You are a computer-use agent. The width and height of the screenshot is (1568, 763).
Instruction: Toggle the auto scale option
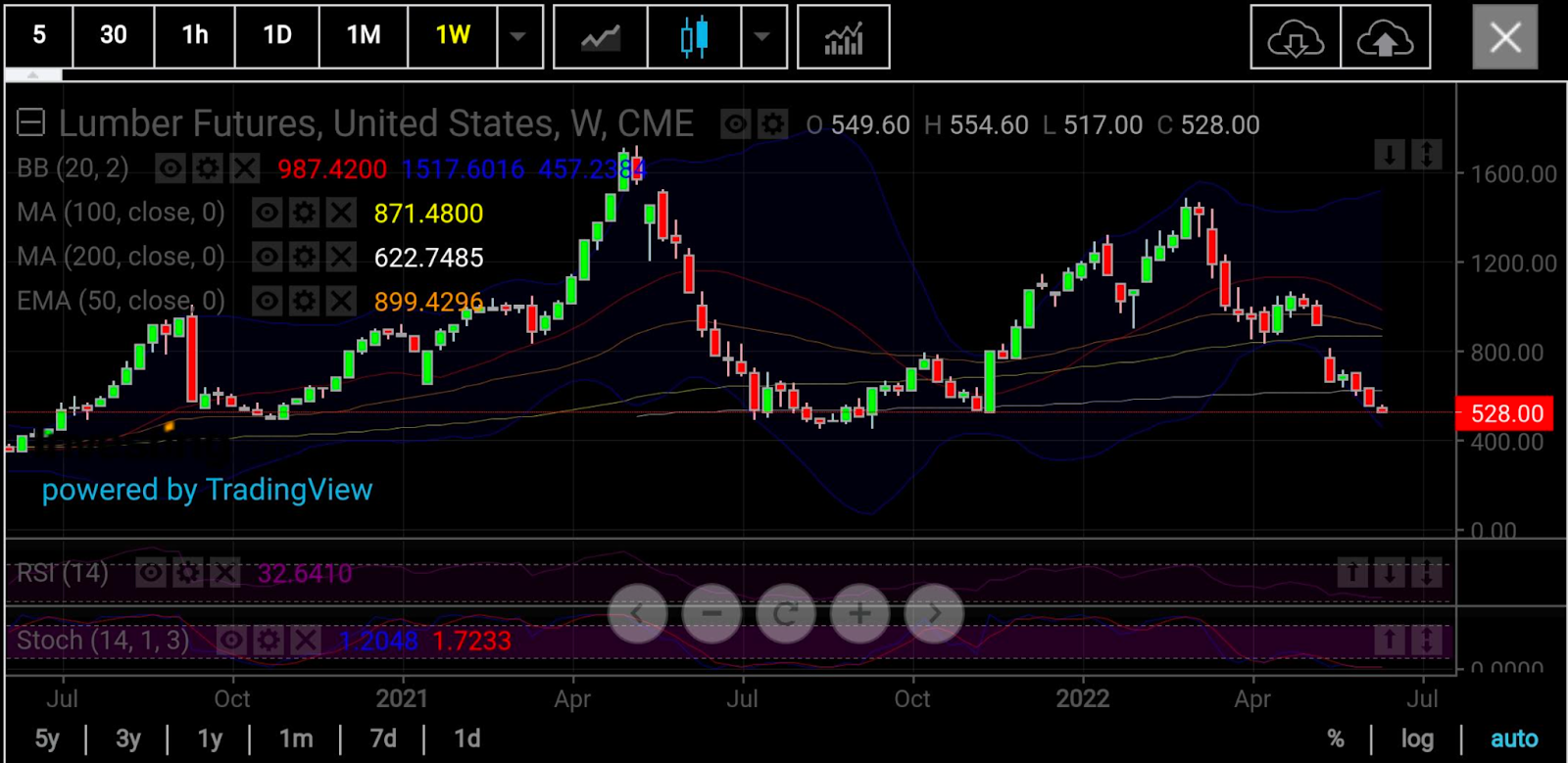(1514, 739)
